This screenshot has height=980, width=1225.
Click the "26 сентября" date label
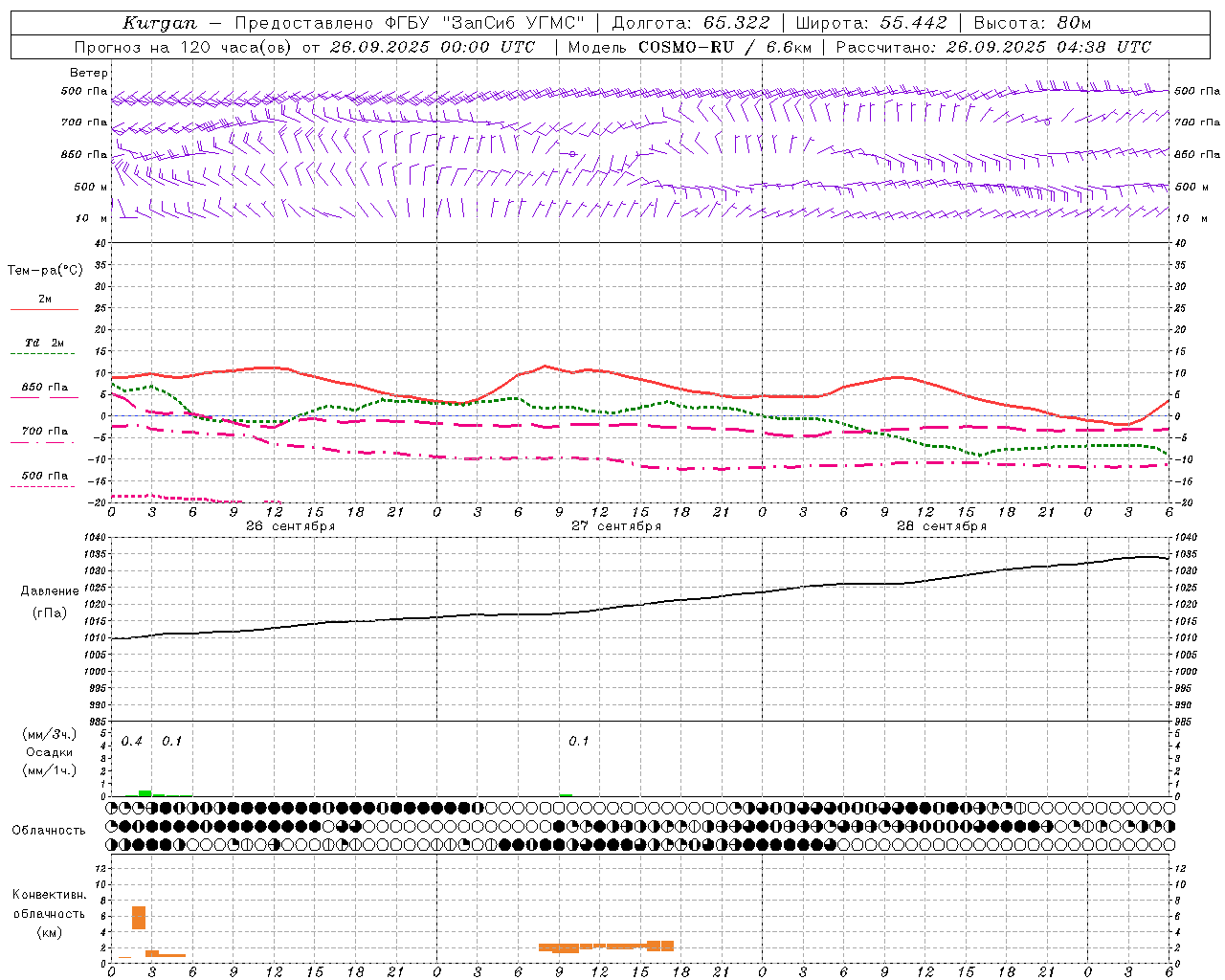pyautogui.click(x=290, y=525)
